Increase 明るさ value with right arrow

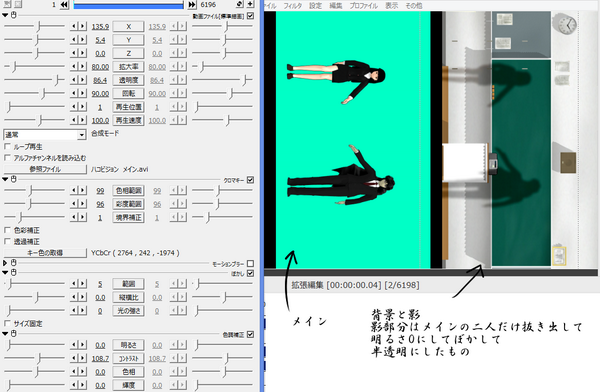tap(83, 345)
